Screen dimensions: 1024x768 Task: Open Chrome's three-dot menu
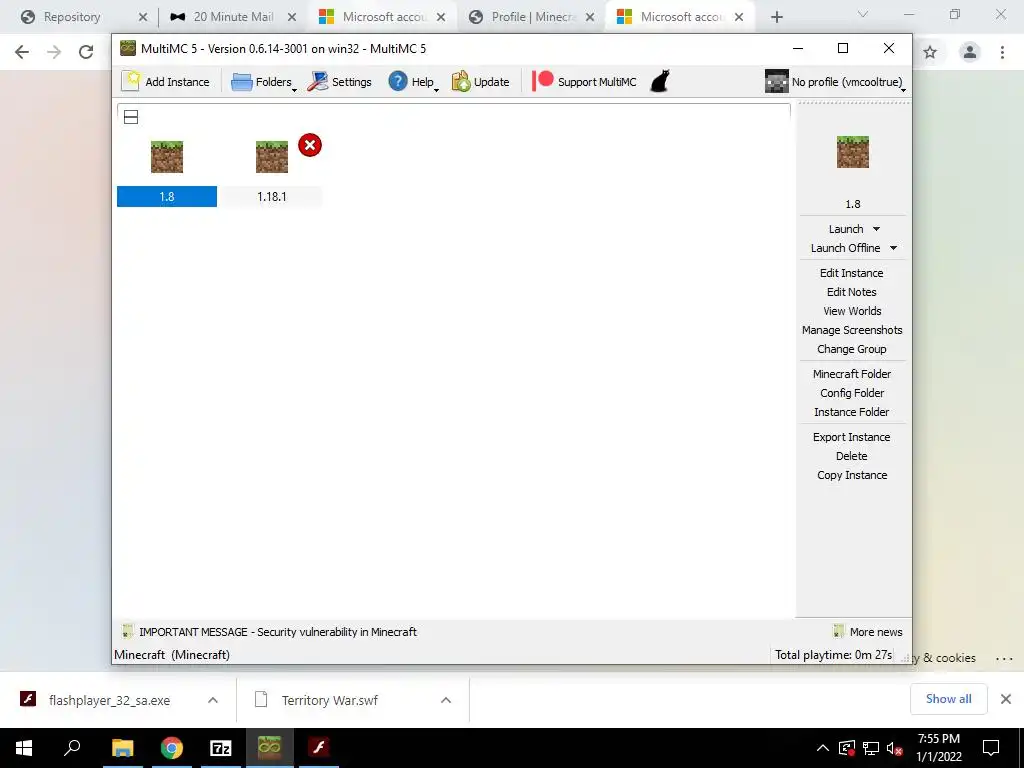[1002, 52]
